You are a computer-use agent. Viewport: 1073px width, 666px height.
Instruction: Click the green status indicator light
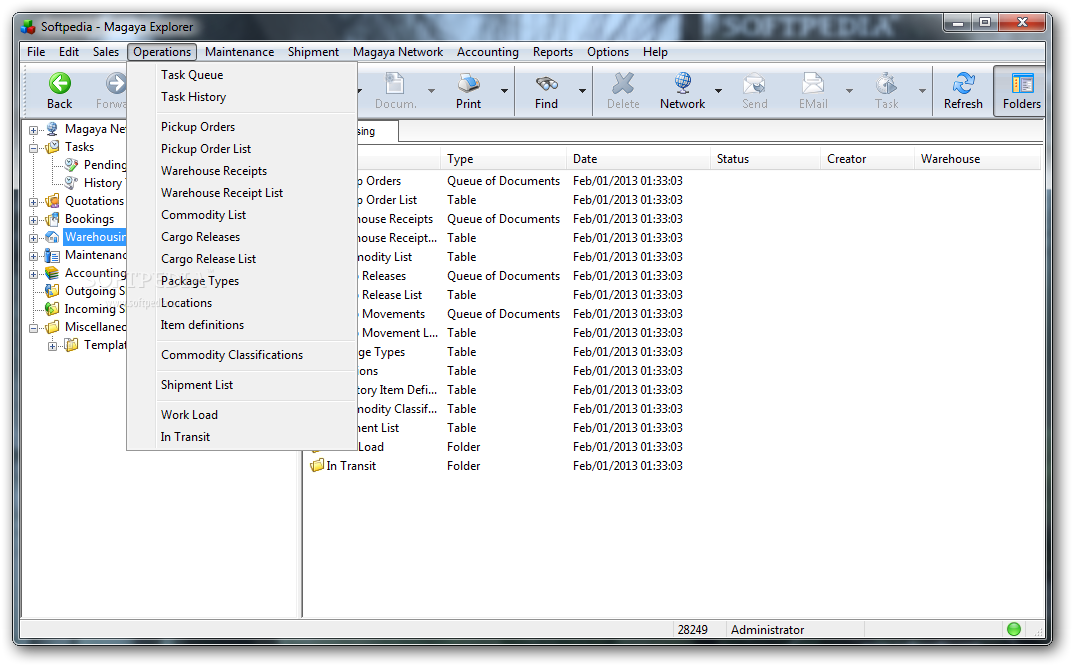(x=1014, y=629)
